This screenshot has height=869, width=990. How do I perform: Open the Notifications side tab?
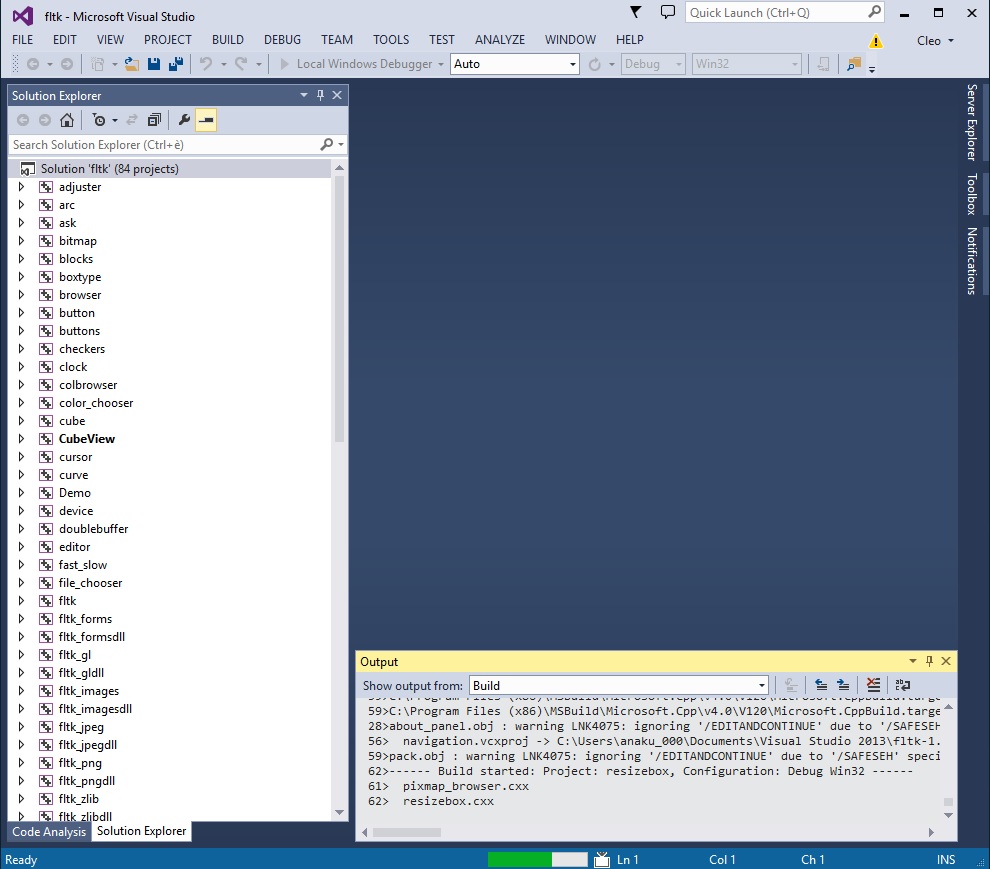click(972, 261)
